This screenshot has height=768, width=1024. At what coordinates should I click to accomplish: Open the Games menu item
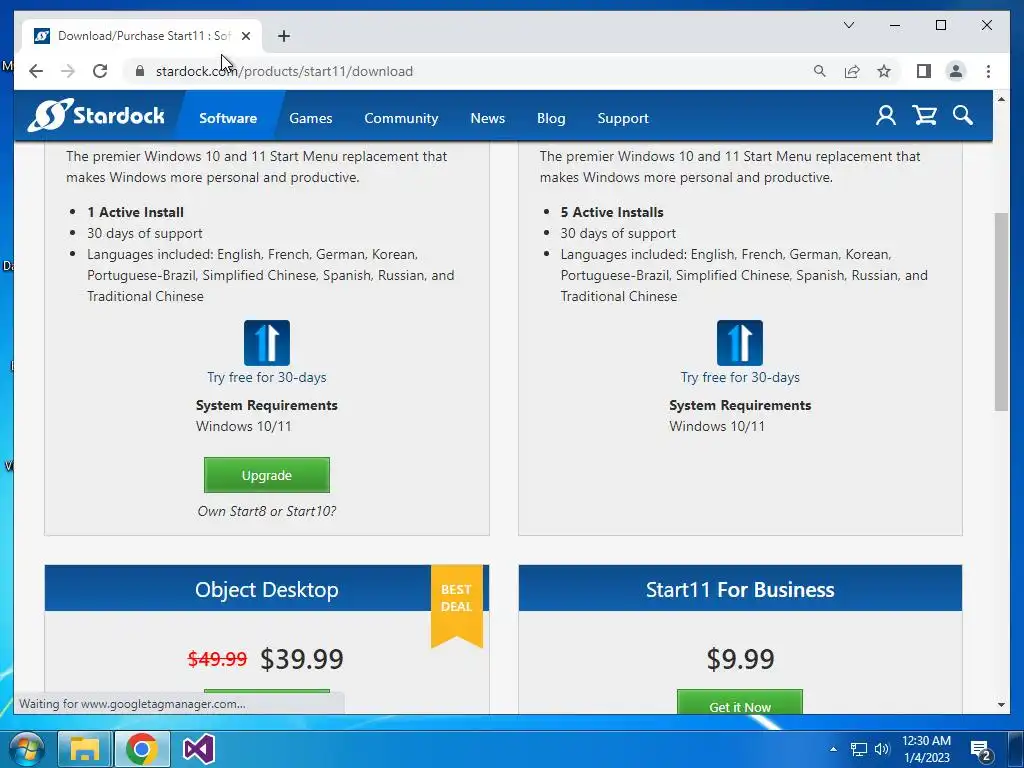point(311,118)
